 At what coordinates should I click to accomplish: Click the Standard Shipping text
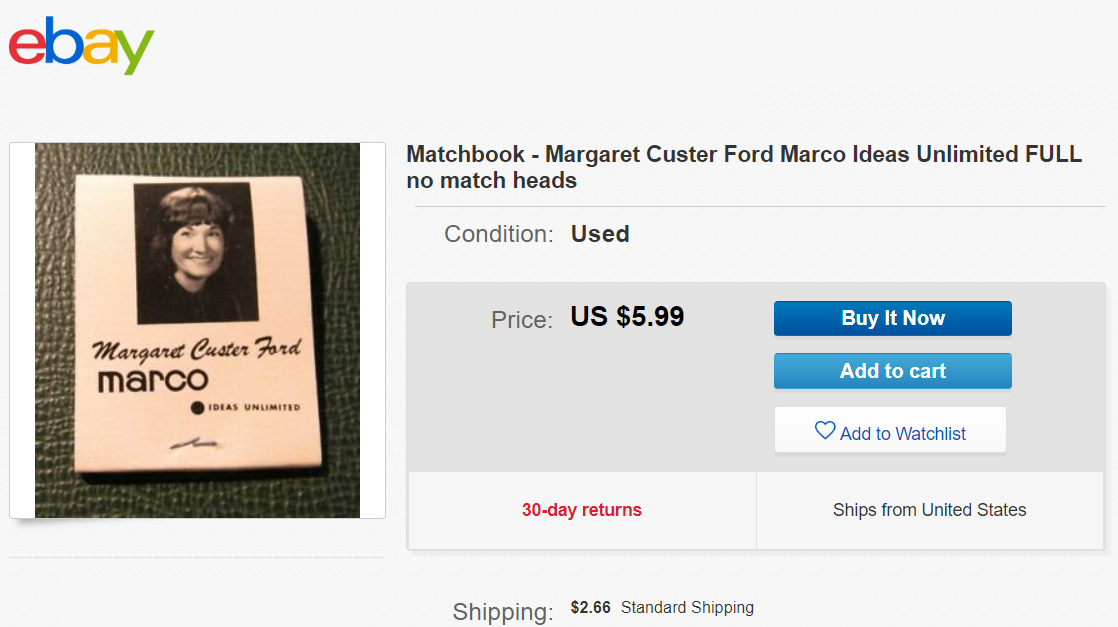tap(687, 607)
